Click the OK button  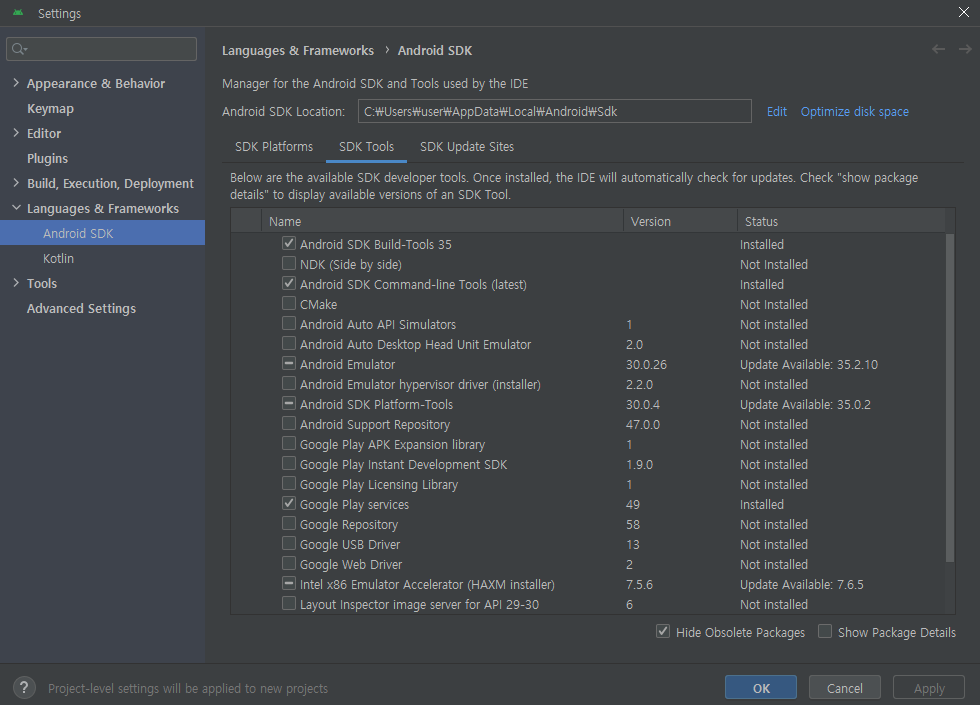761,688
